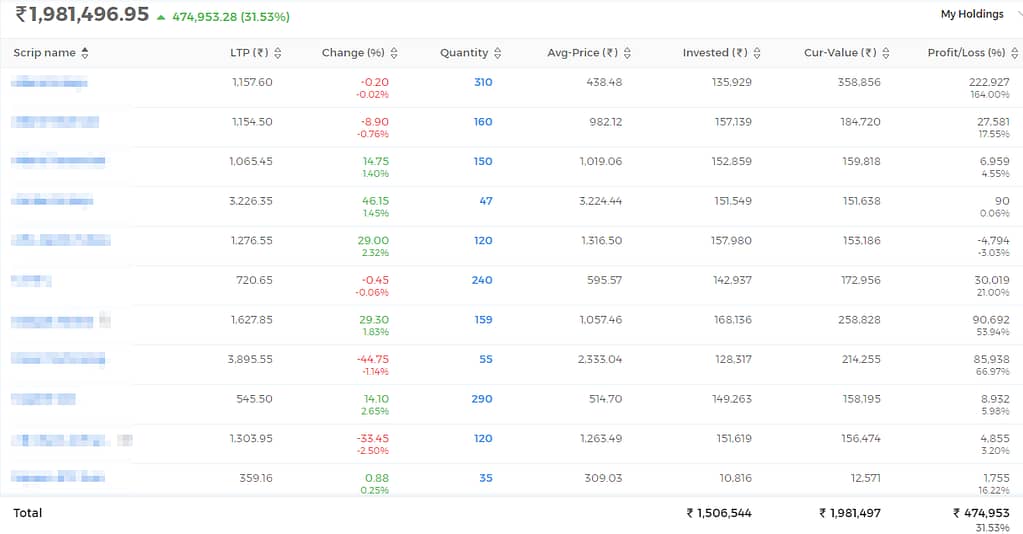The height and width of the screenshot is (534, 1023).
Task: Sort holdings by Change (%) icon
Action: [x=394, y=53]
